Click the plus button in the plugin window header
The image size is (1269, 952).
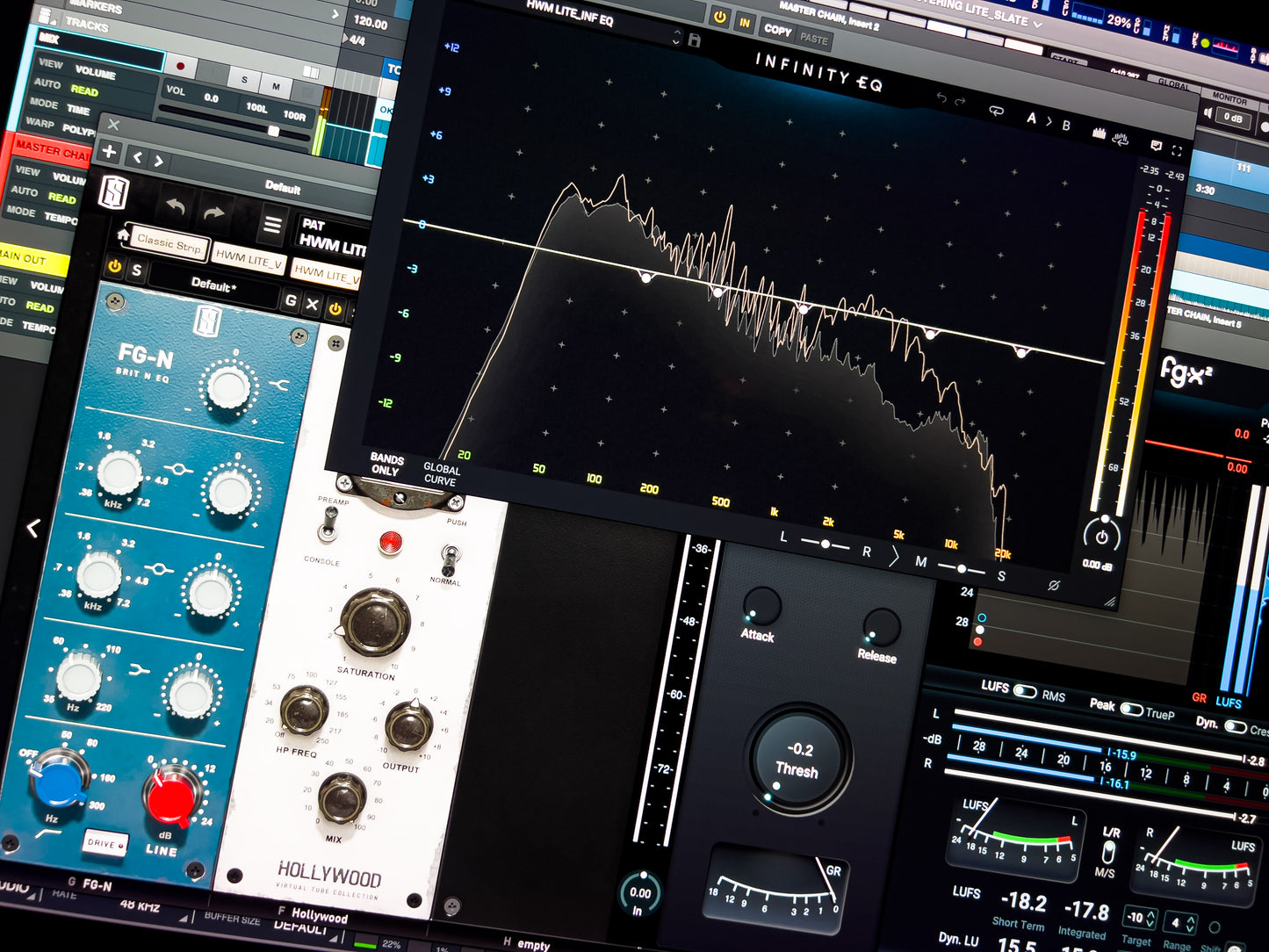pos(110,151)
